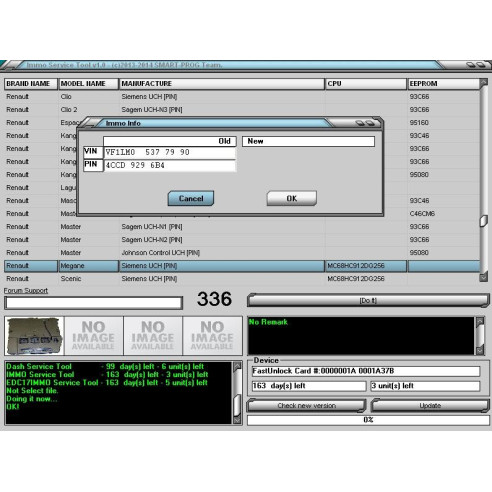Image resolution: width=492 pixels, height=492 pixels.
Task: Select Master Sagem UCH-N2 [PIN] row
Action: [x=242, y=240]
